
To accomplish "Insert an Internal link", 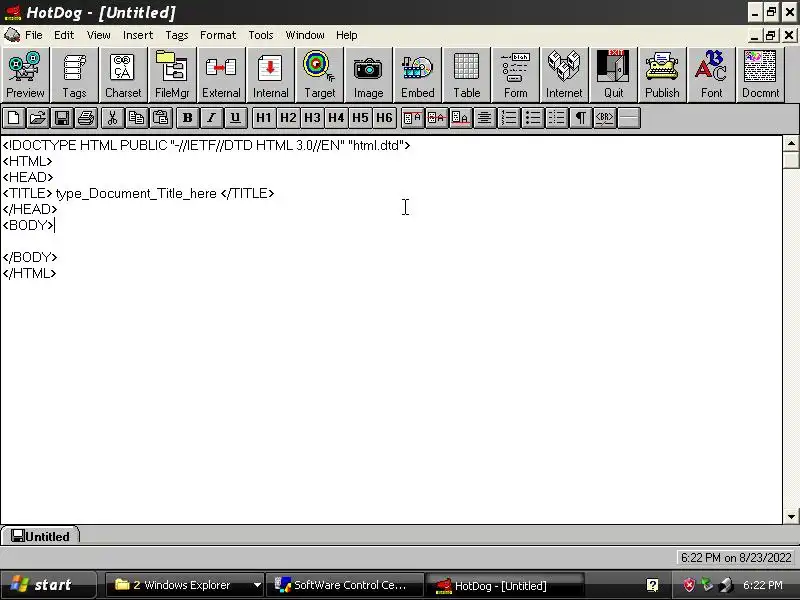I will (x=270, y=75).
